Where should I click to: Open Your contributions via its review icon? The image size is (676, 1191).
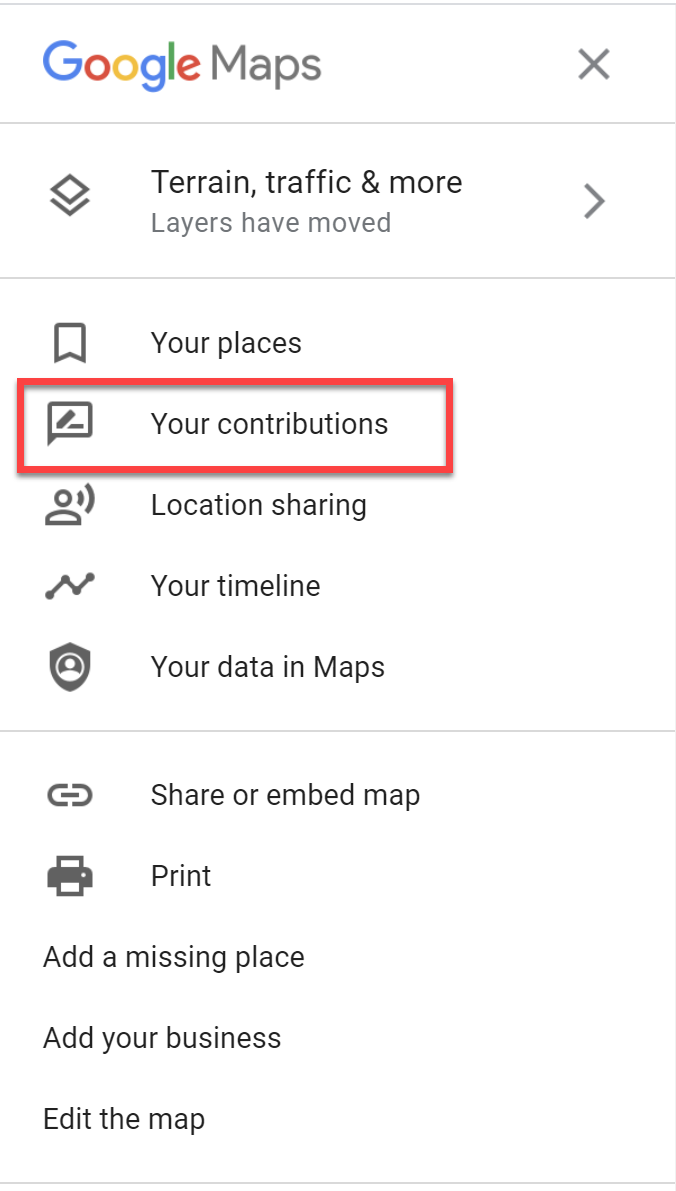69,424
